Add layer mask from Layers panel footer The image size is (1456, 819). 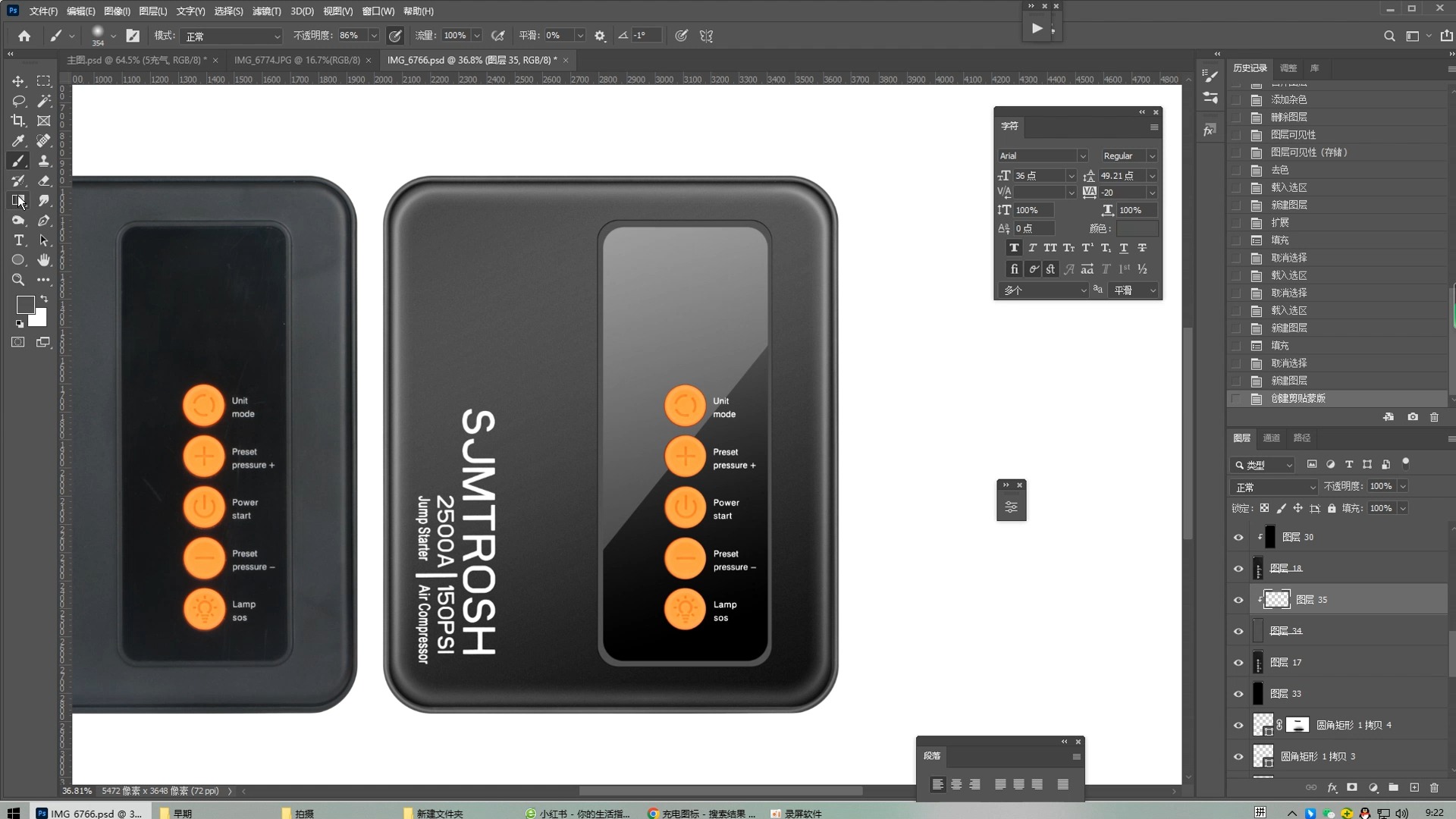pos(1352,788)
